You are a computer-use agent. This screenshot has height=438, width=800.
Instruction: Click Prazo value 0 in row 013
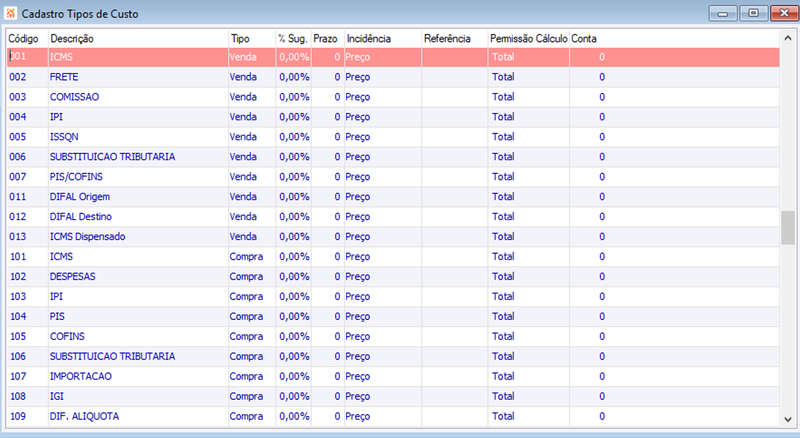pos(328,236)
